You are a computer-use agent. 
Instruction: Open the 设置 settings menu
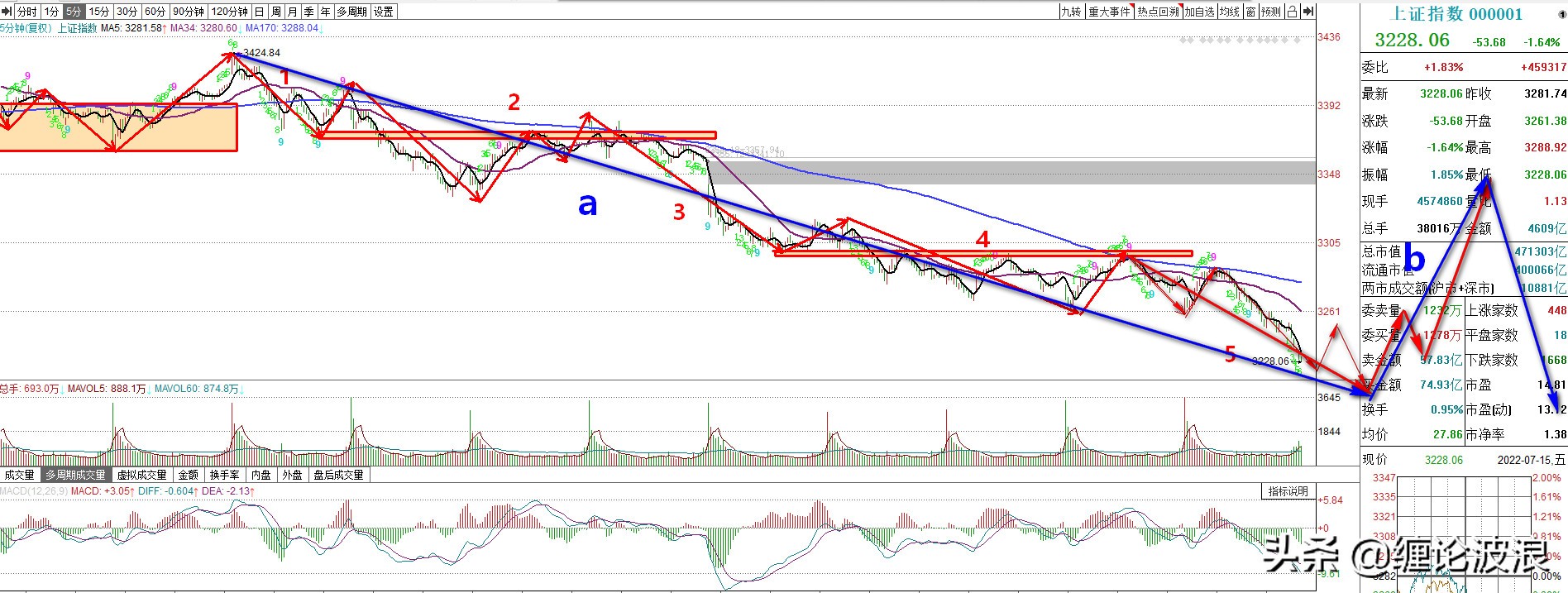click(x=384, y=12)
